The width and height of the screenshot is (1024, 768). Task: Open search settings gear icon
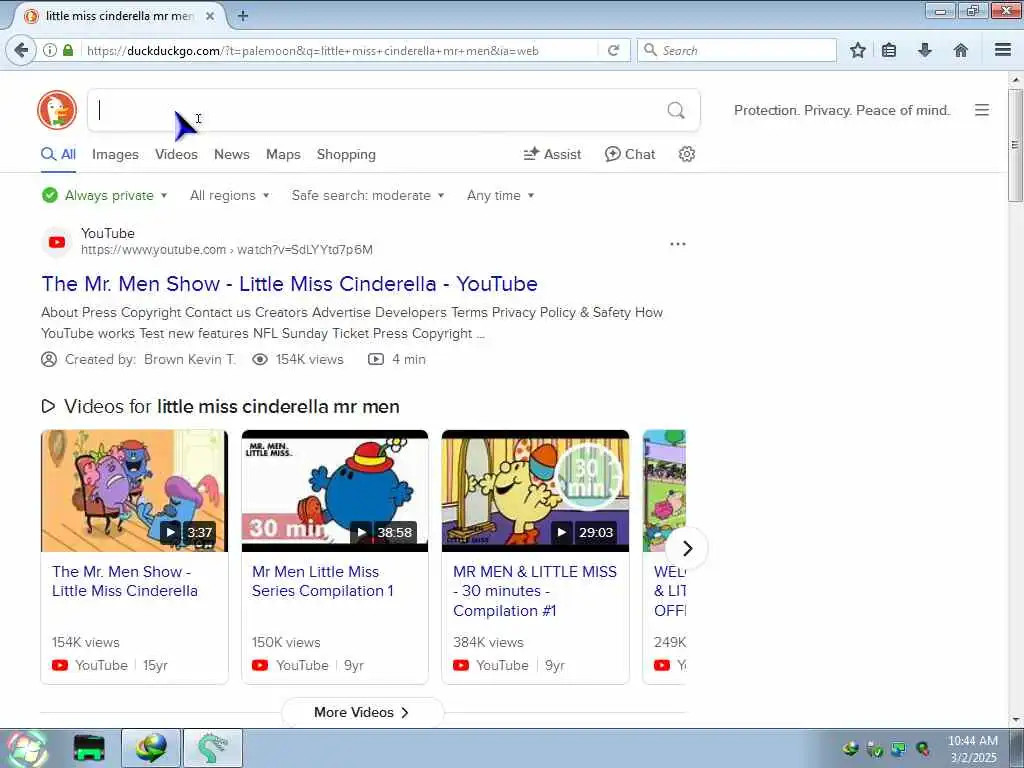(x=686, y=154)
